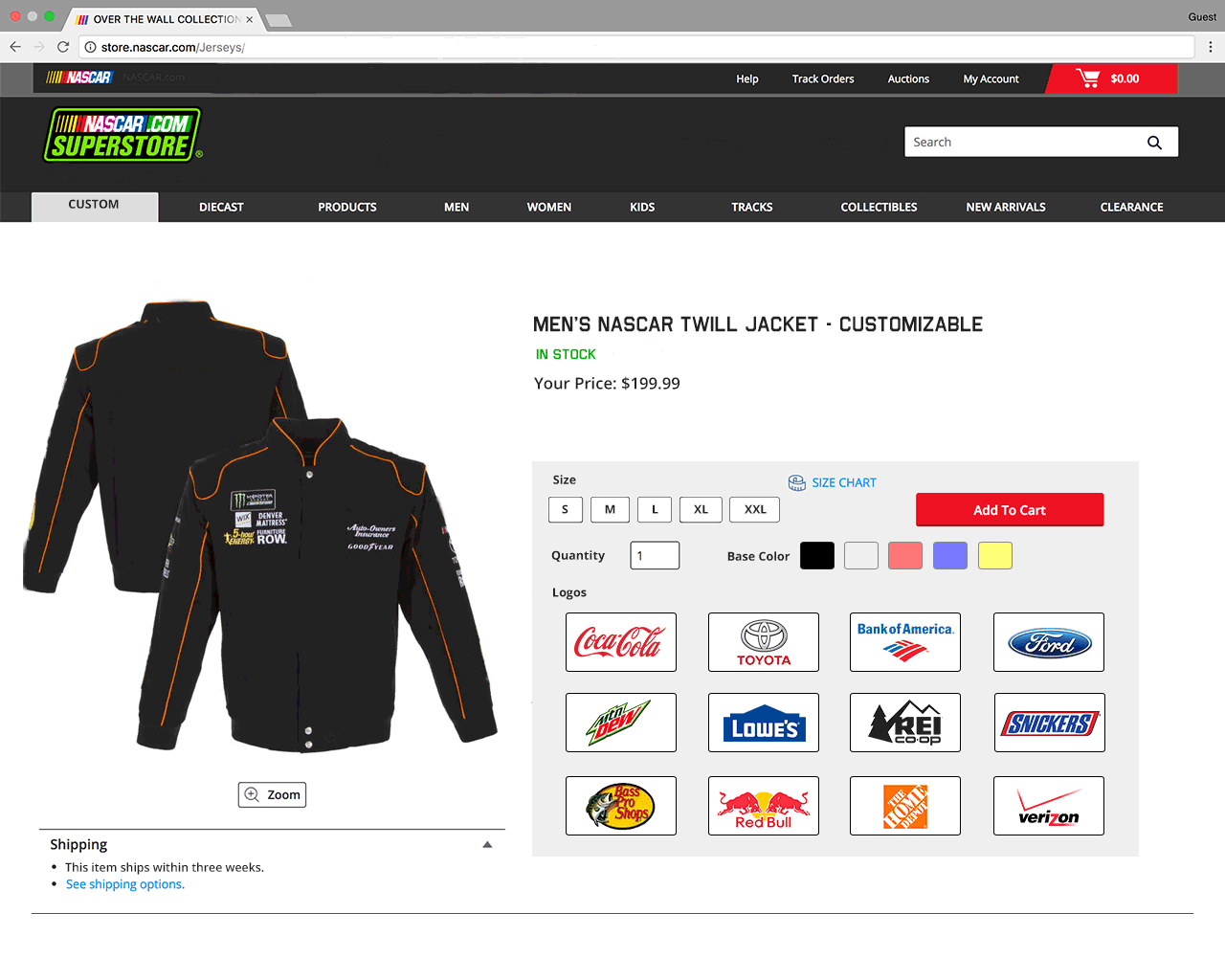Choose size S

tap(566, 509)
